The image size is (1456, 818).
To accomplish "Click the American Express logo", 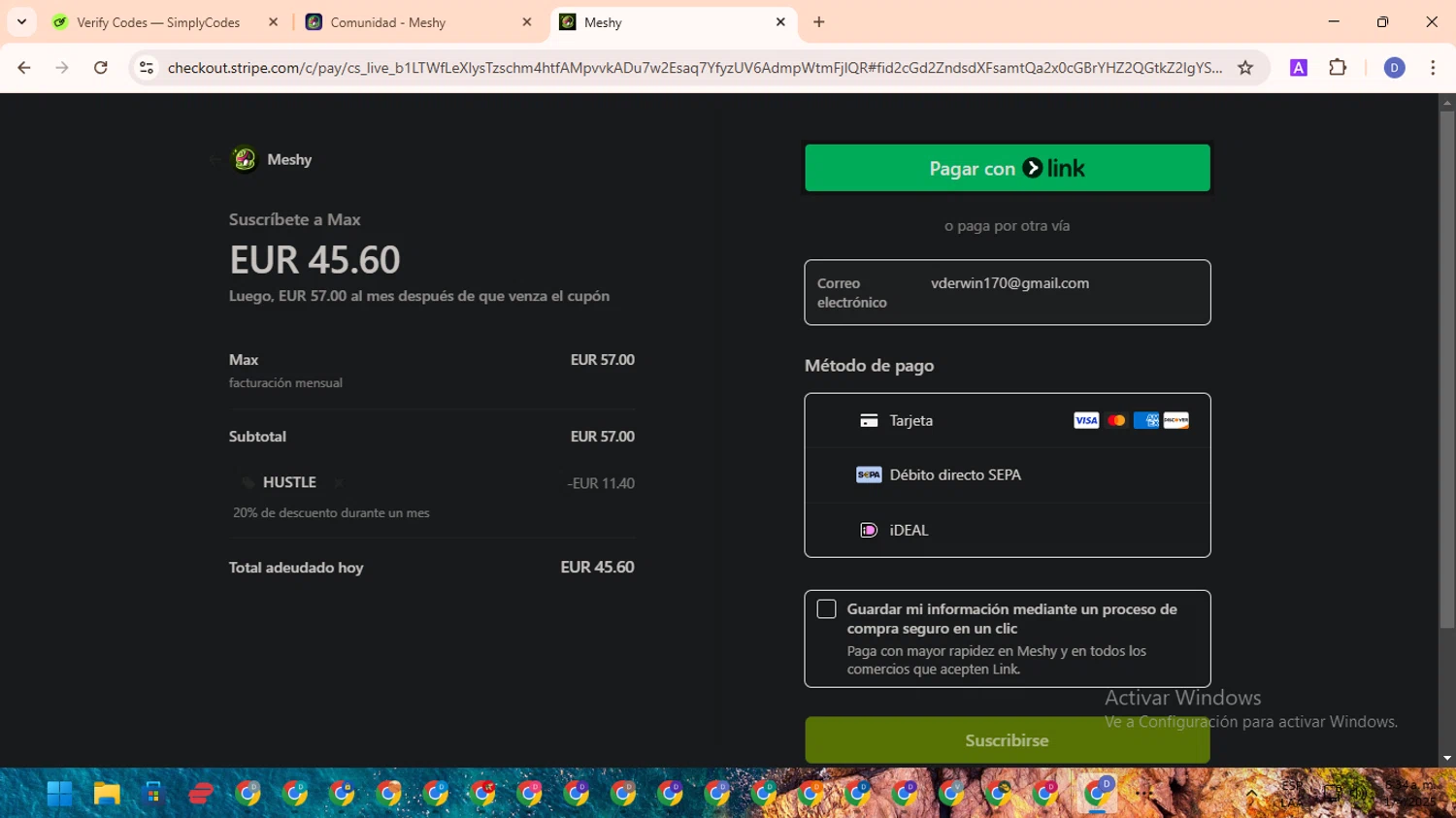I will (1146, 420).
